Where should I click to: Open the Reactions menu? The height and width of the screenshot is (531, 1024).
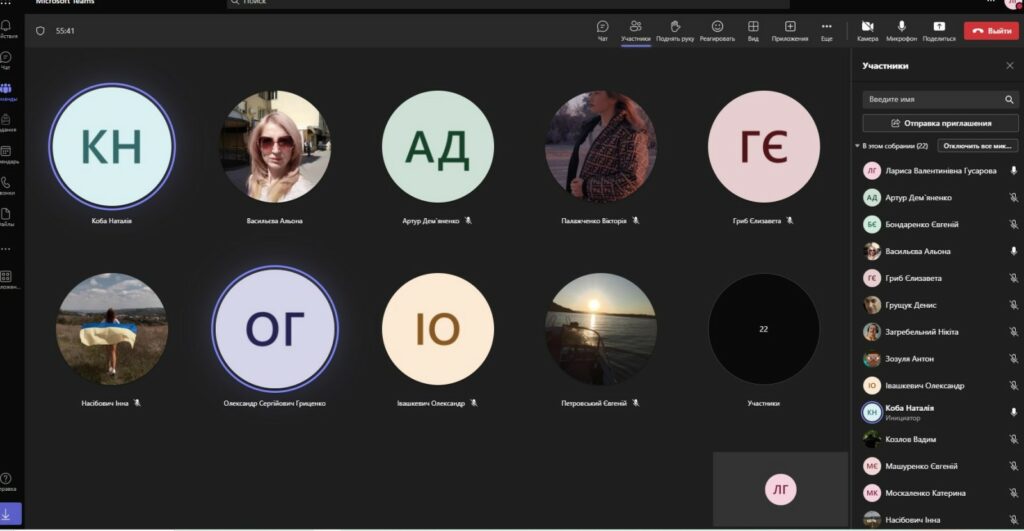717,30
